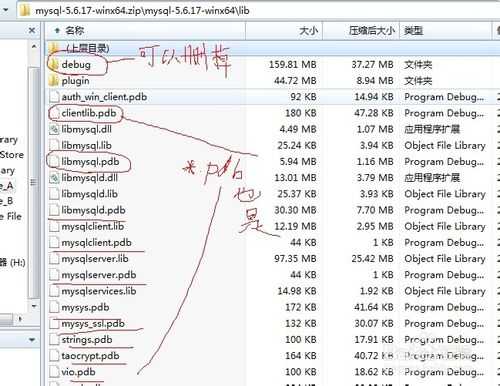
Task: Click 文件夹 type in the debug row
Action: point(418,64)
